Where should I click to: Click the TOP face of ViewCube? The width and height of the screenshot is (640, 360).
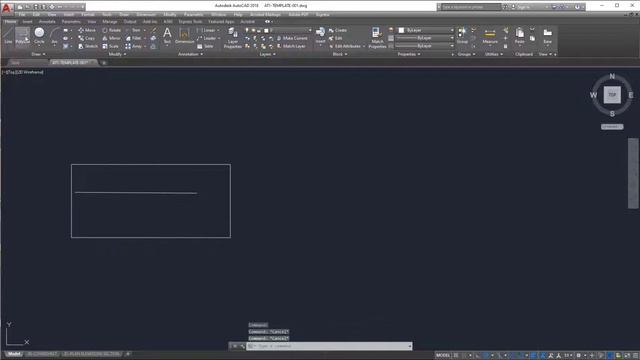(612, 95)
